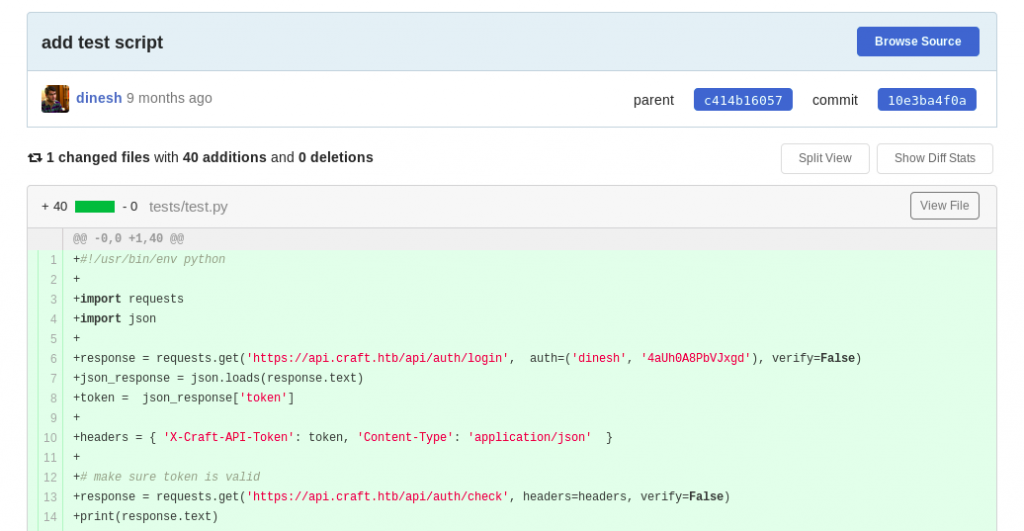Image resolution: width=1024 pixels, height=531 pixels.
Task: Show Diff Stats for this commit
Action: (935, 158)
